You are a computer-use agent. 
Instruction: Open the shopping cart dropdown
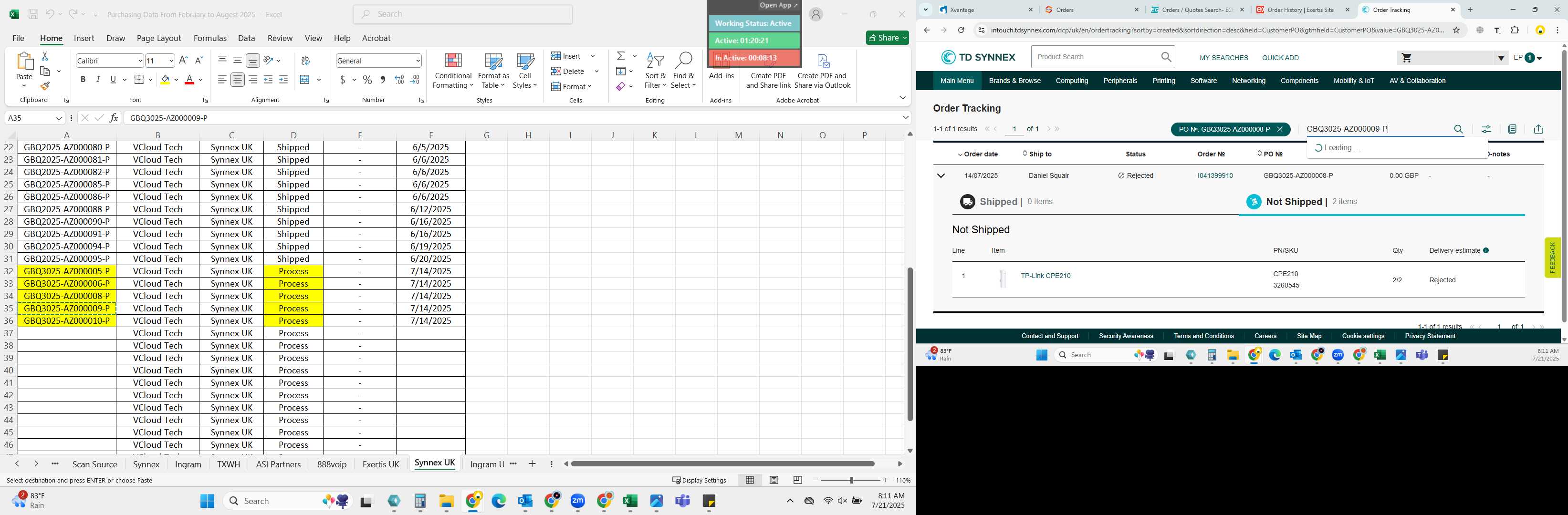(1500, 58)
